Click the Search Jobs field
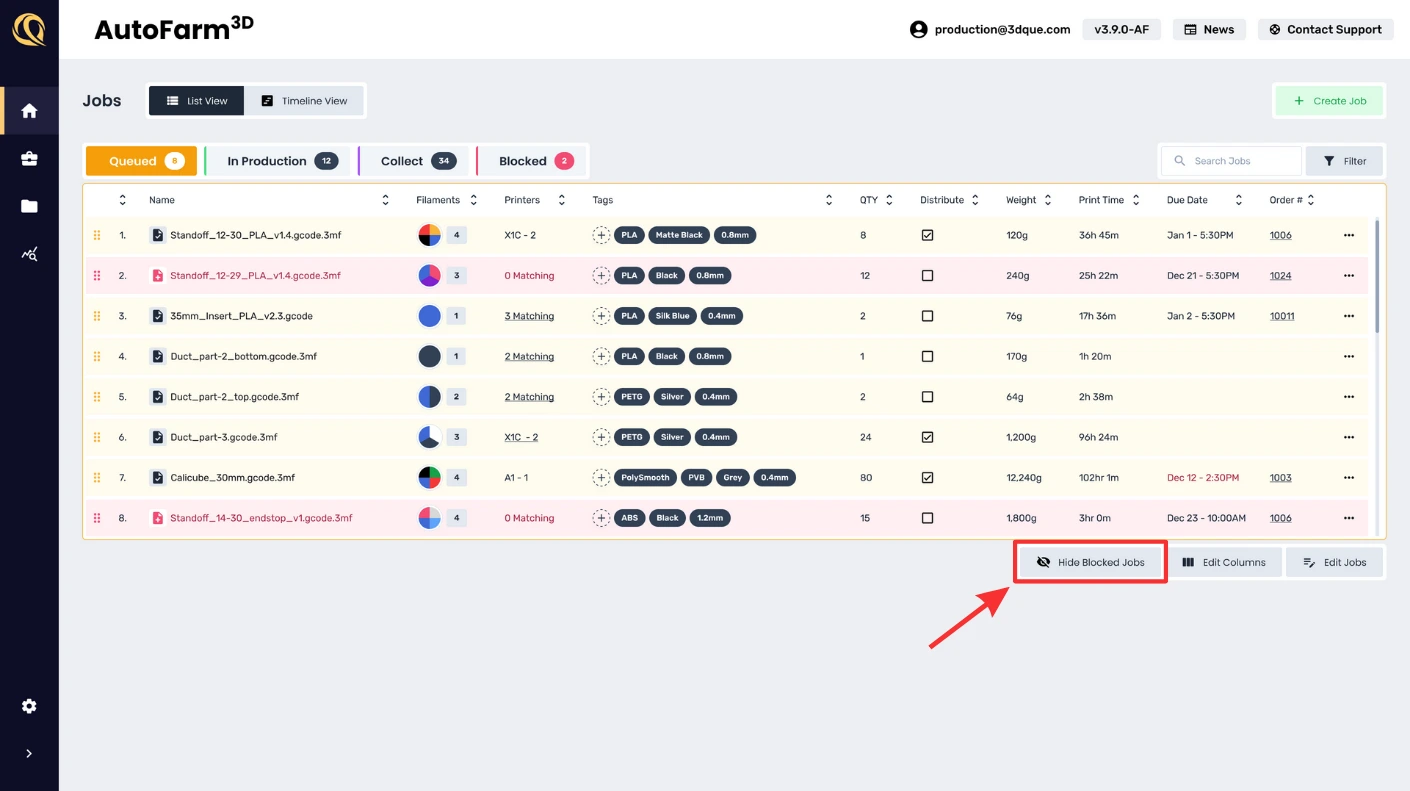This screenshot has width=1410, height=791. (x=1231, y=161)
